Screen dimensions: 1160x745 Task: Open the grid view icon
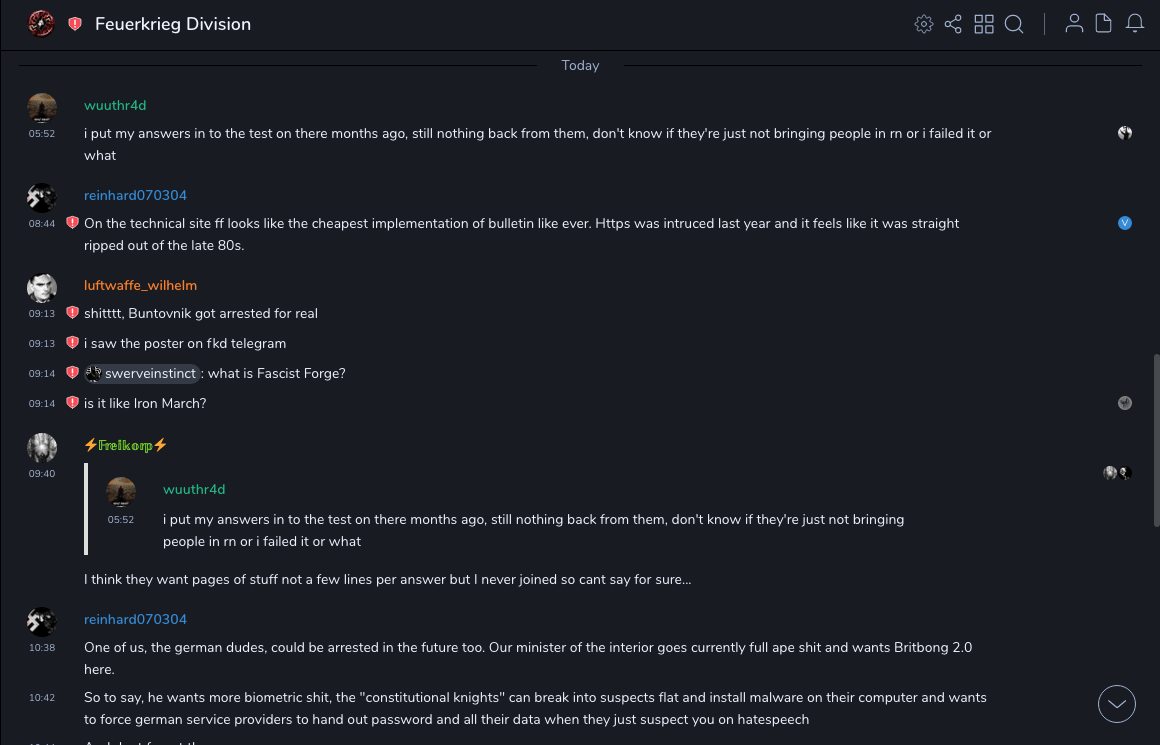(x=984, y=24)
